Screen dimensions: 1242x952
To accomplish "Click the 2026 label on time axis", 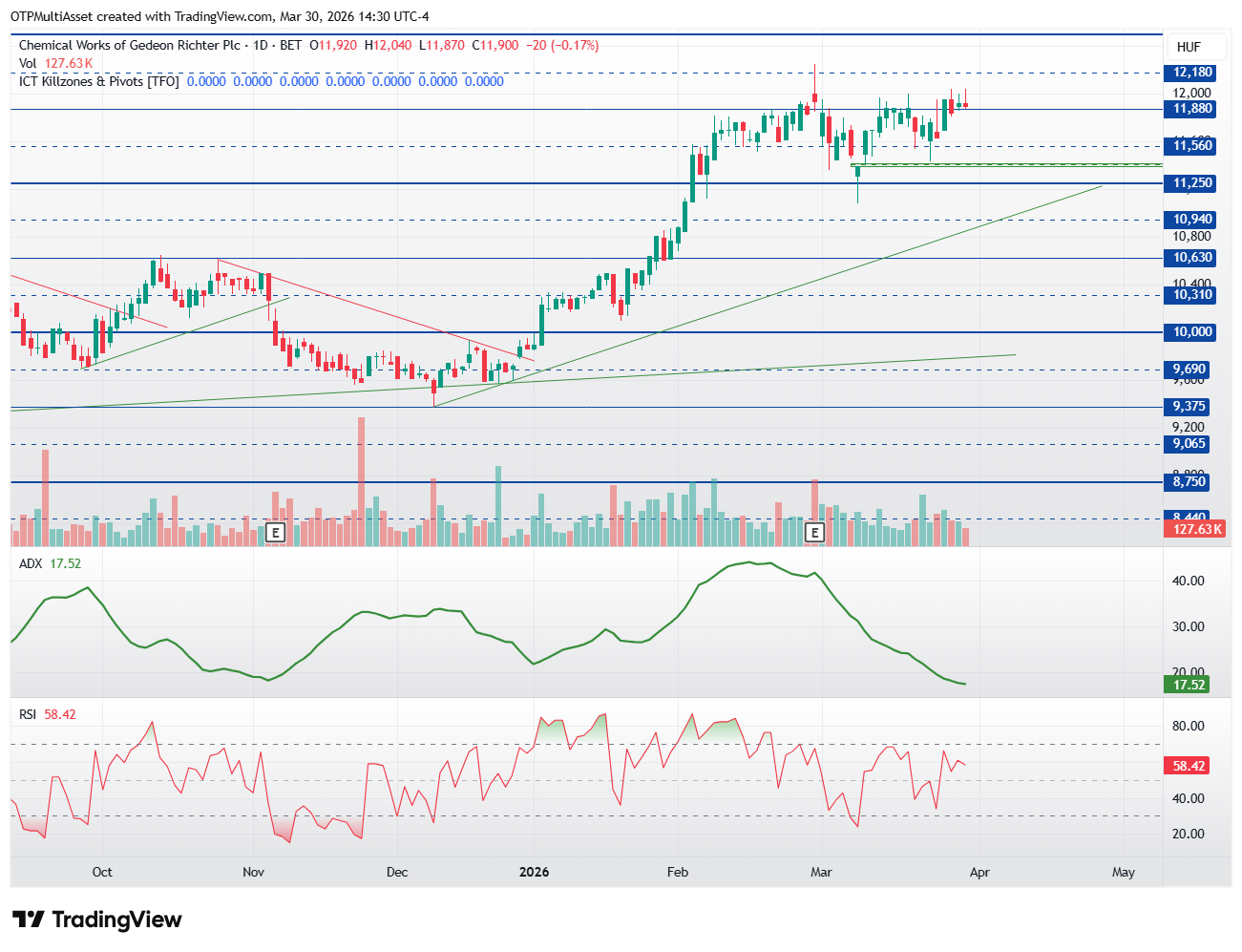I will (534, 872).
